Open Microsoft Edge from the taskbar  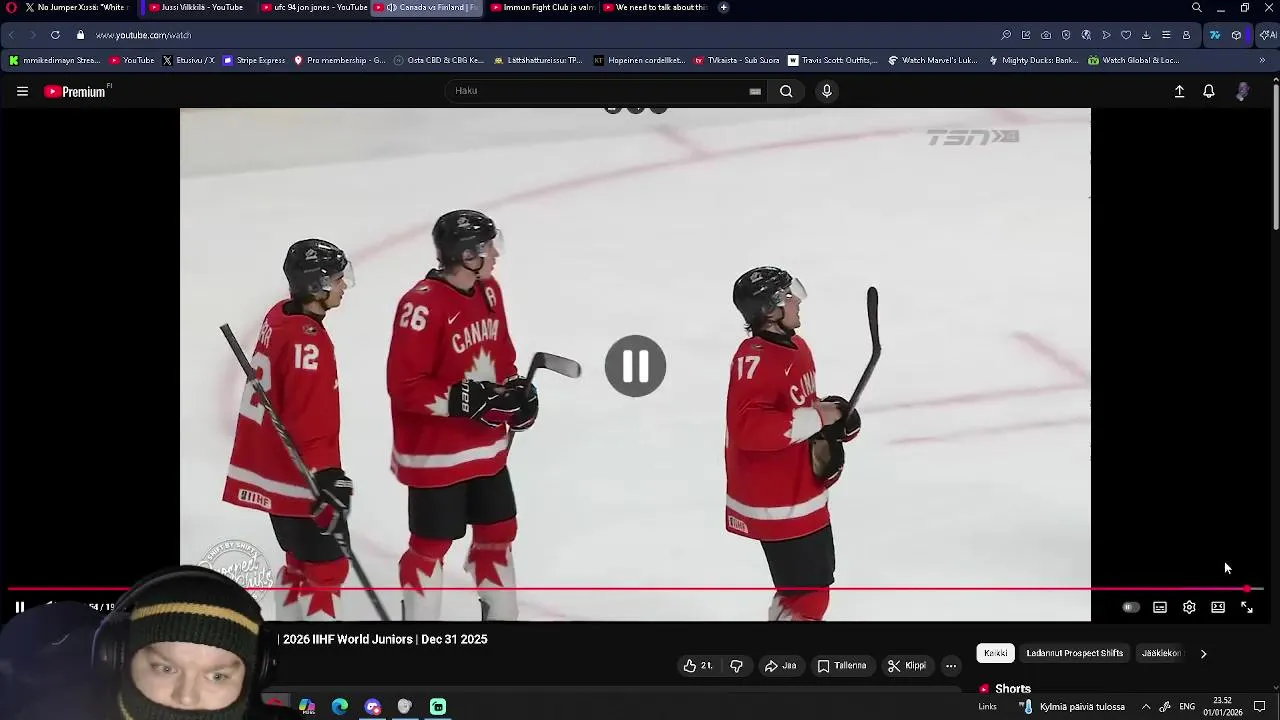[x=340, y=707]
